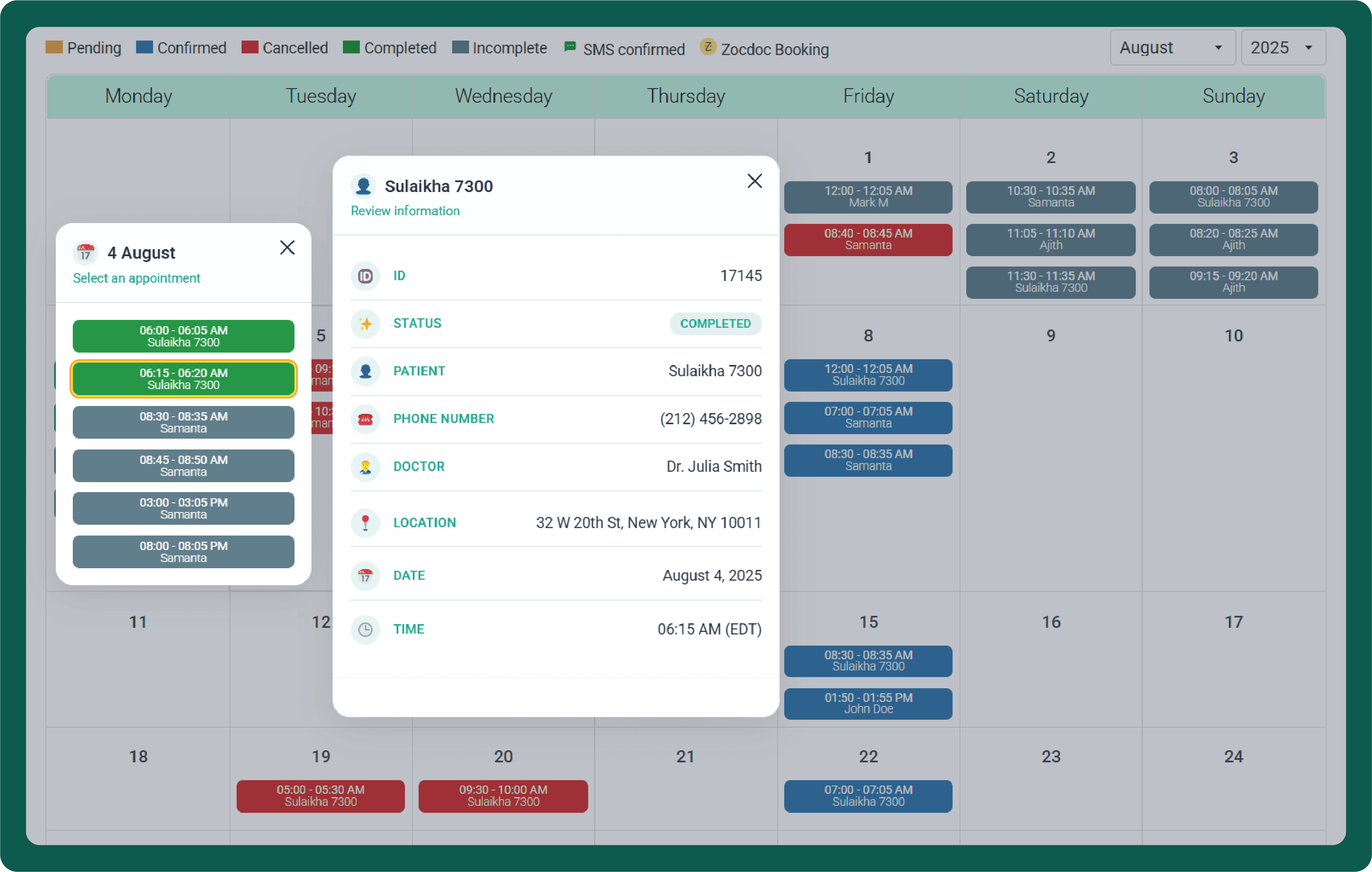Click the COMPLETED status badge

[x=716, y=324]
